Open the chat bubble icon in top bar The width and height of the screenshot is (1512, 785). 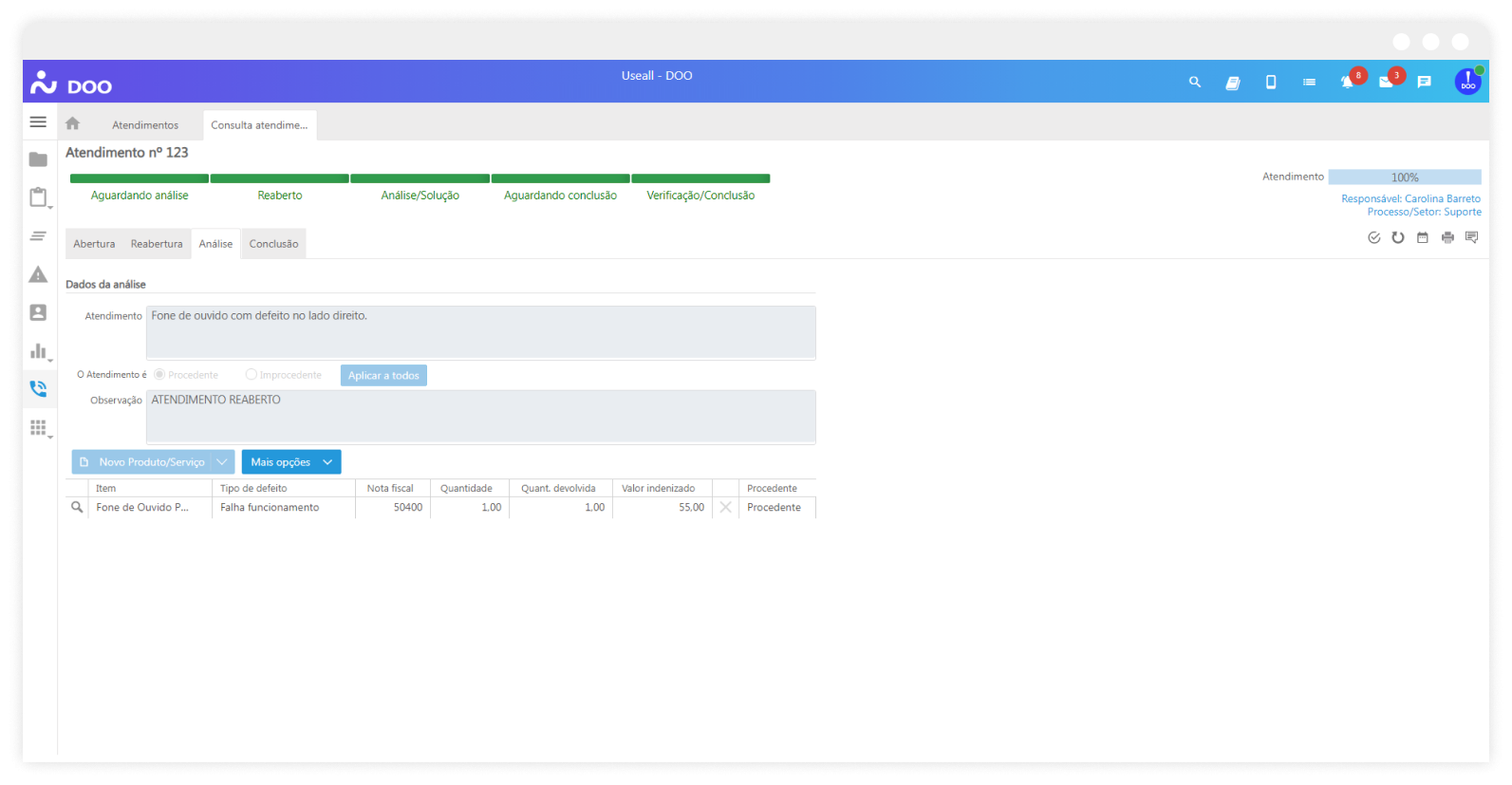pyautogui.click(x=1424, y=83)
